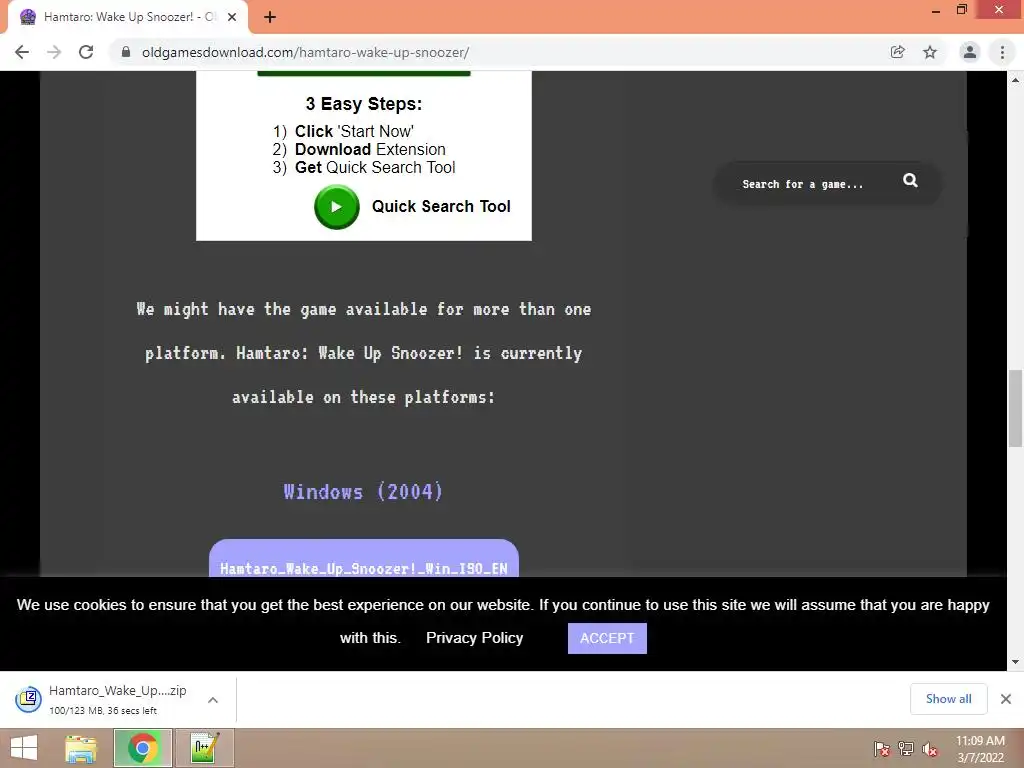Click the scrollbar down arrow
The height and width of the screenshot is (768, 1024).
click(1015, 662)
